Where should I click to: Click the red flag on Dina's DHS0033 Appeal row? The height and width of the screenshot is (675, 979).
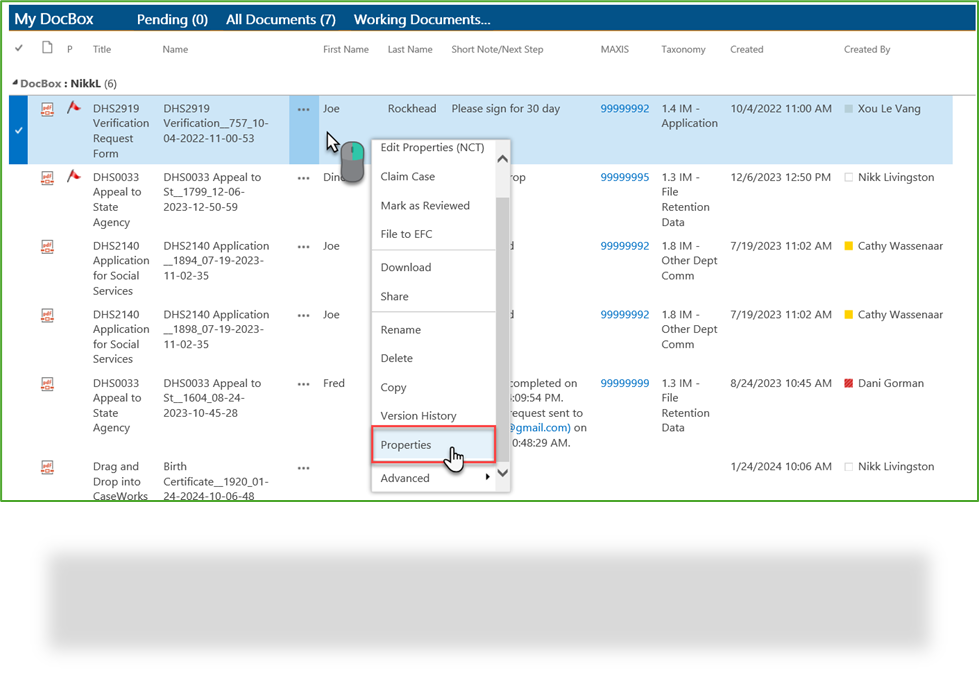click(73, 177)
